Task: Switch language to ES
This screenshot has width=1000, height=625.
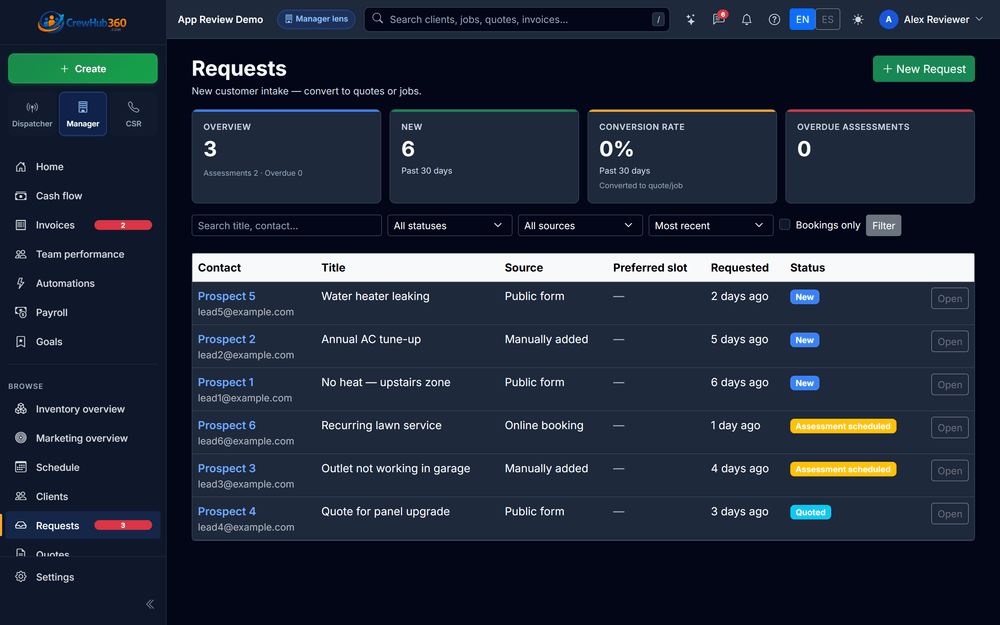Action: pos(828,19)
